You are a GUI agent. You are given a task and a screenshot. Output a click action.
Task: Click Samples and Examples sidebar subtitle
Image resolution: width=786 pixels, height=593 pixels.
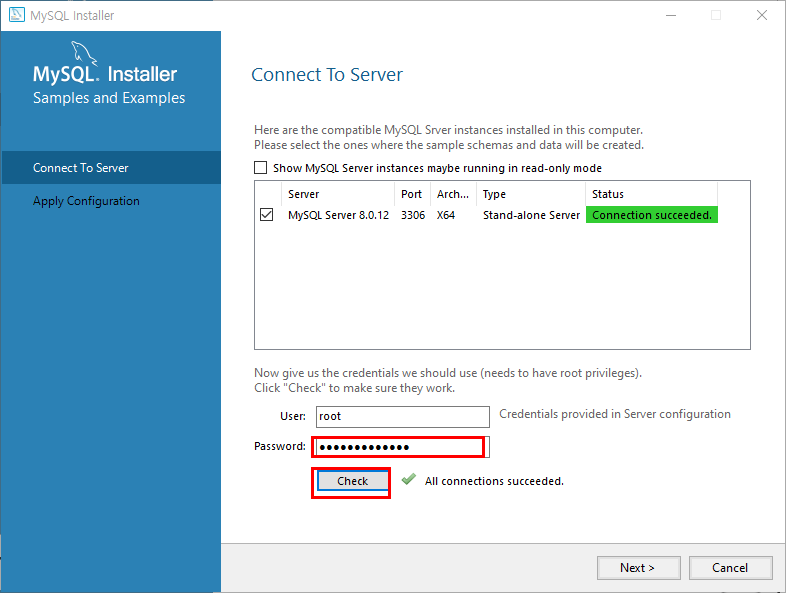[x=109, y=98]
